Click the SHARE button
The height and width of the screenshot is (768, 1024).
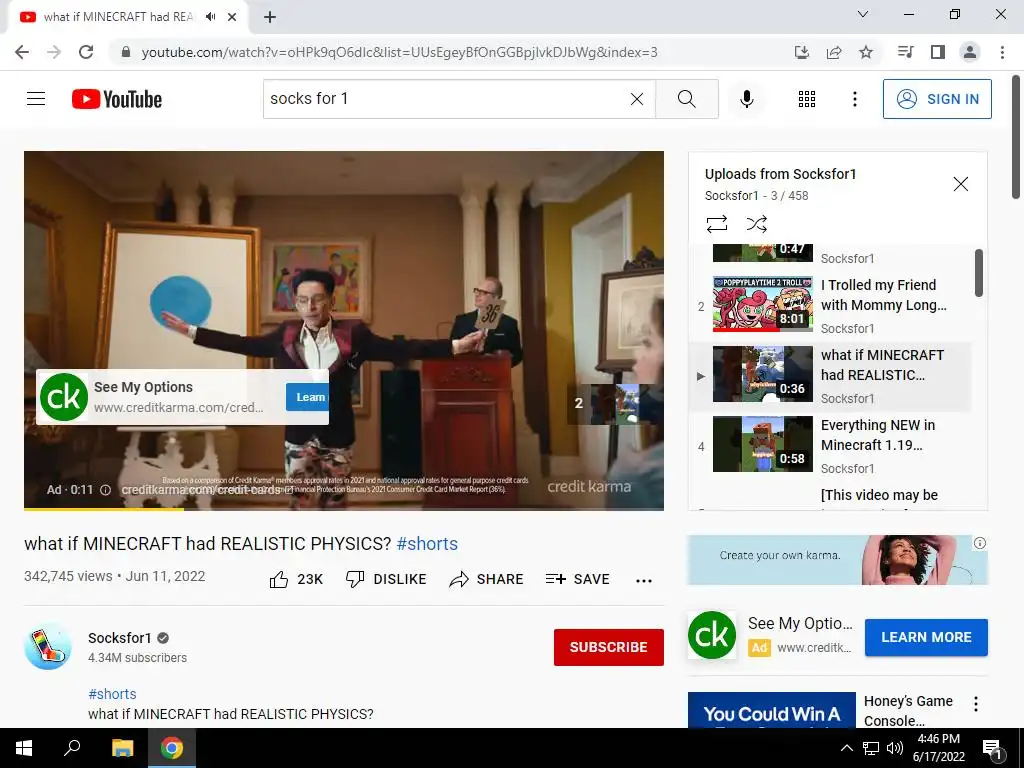(487, 579)
